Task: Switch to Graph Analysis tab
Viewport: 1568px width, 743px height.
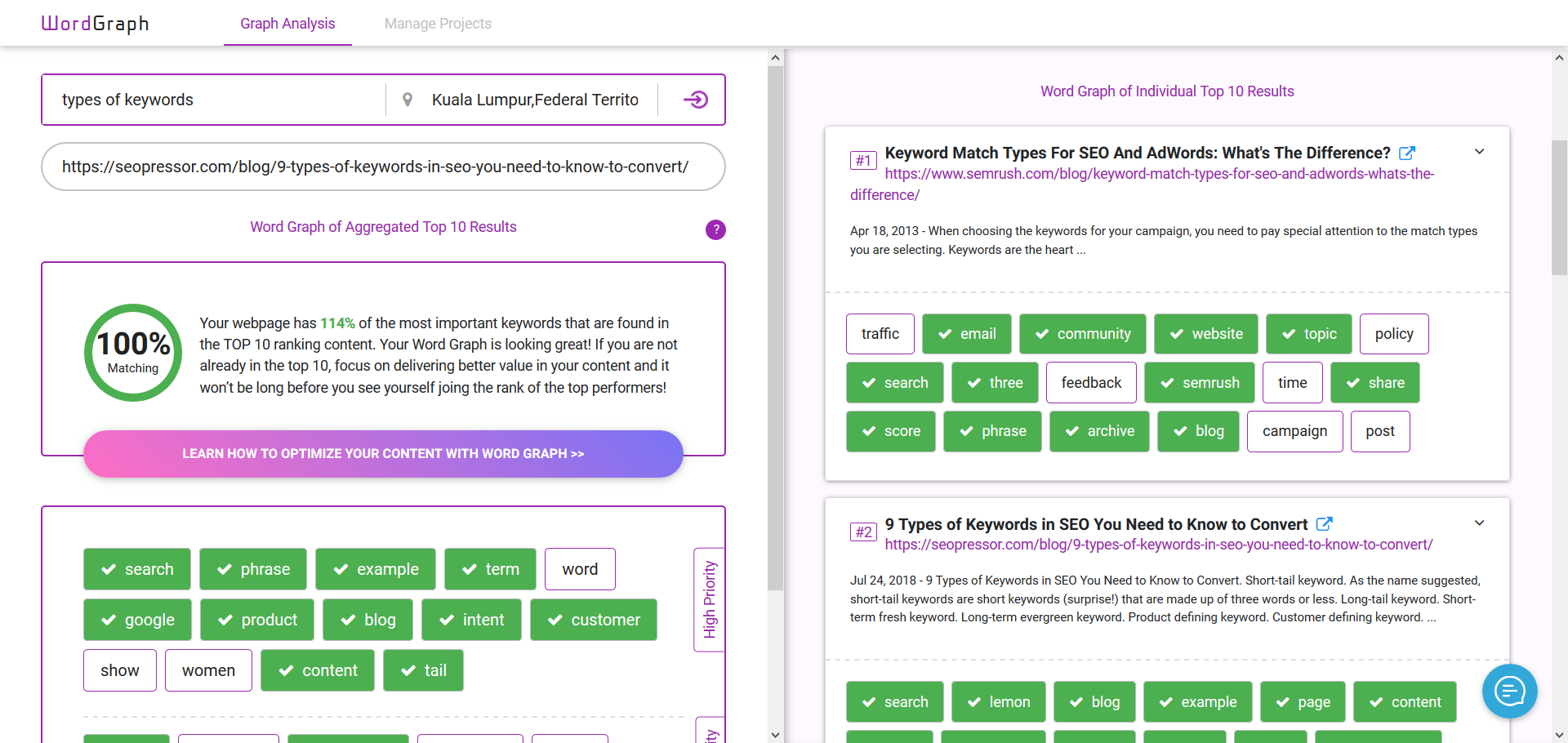Action: [x=287, y=24]
